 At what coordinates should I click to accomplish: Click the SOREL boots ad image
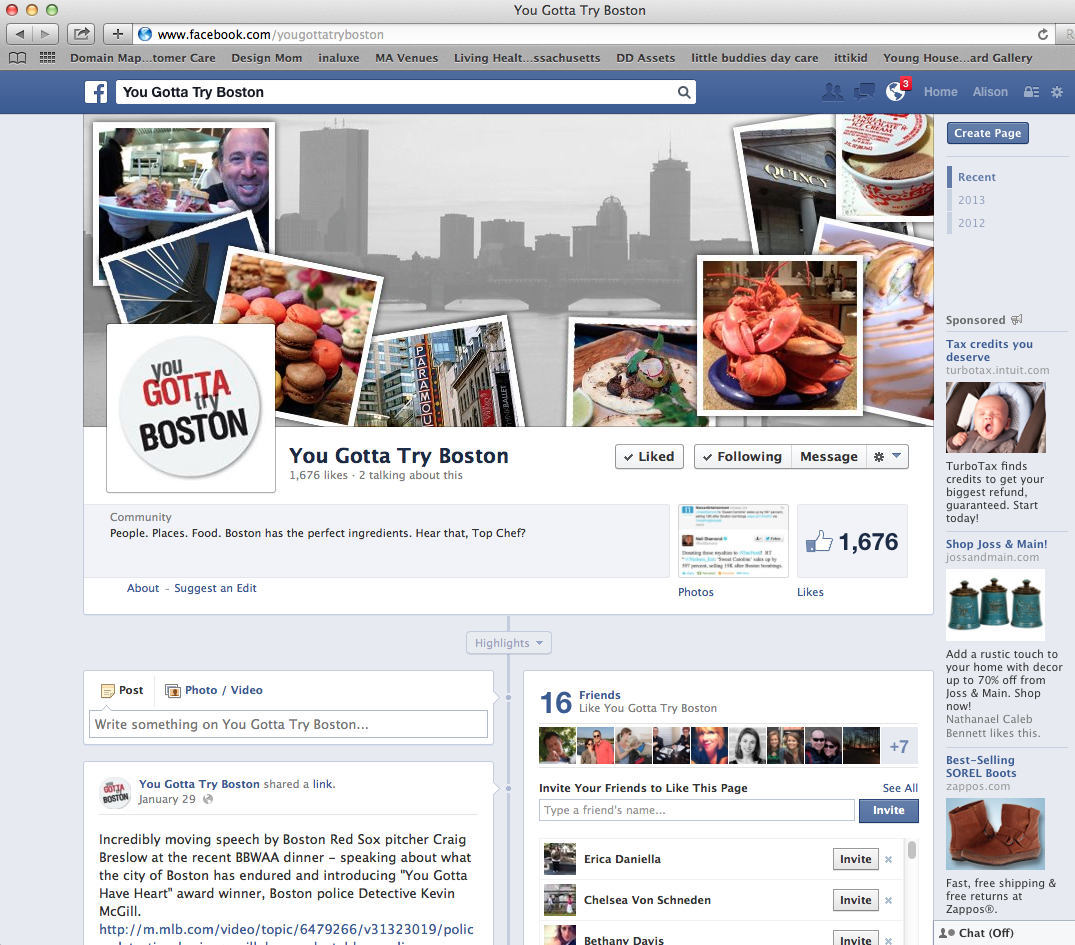point(995,834)
